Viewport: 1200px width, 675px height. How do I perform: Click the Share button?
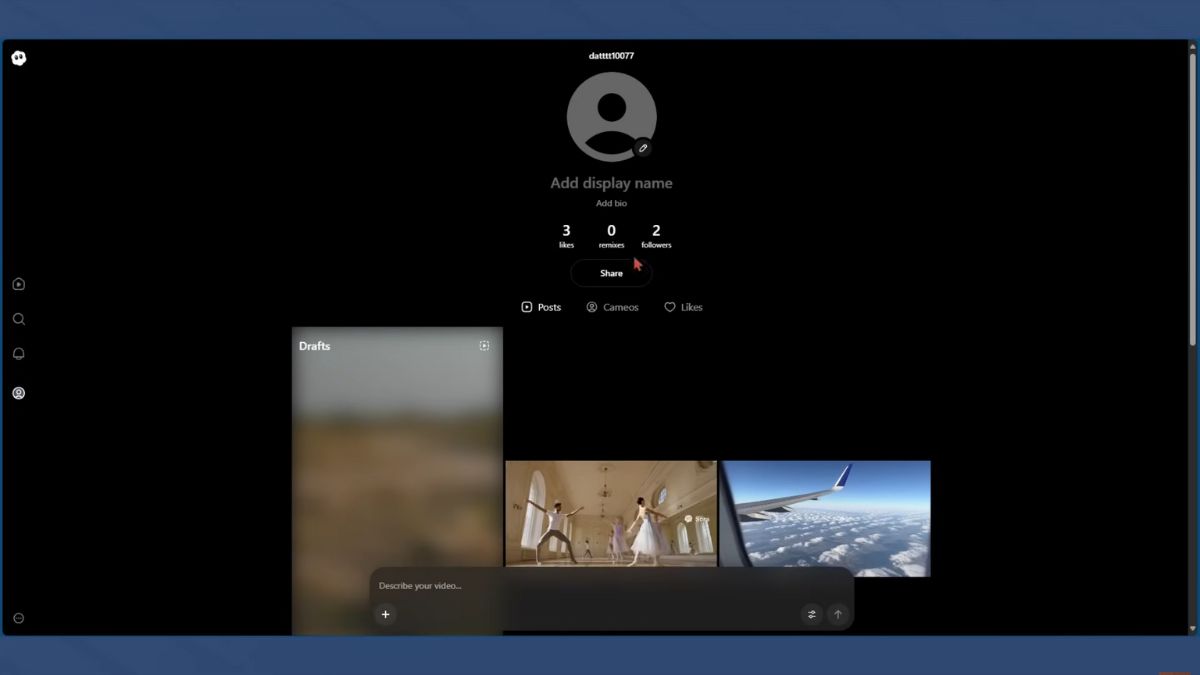[x=611, y=273]
